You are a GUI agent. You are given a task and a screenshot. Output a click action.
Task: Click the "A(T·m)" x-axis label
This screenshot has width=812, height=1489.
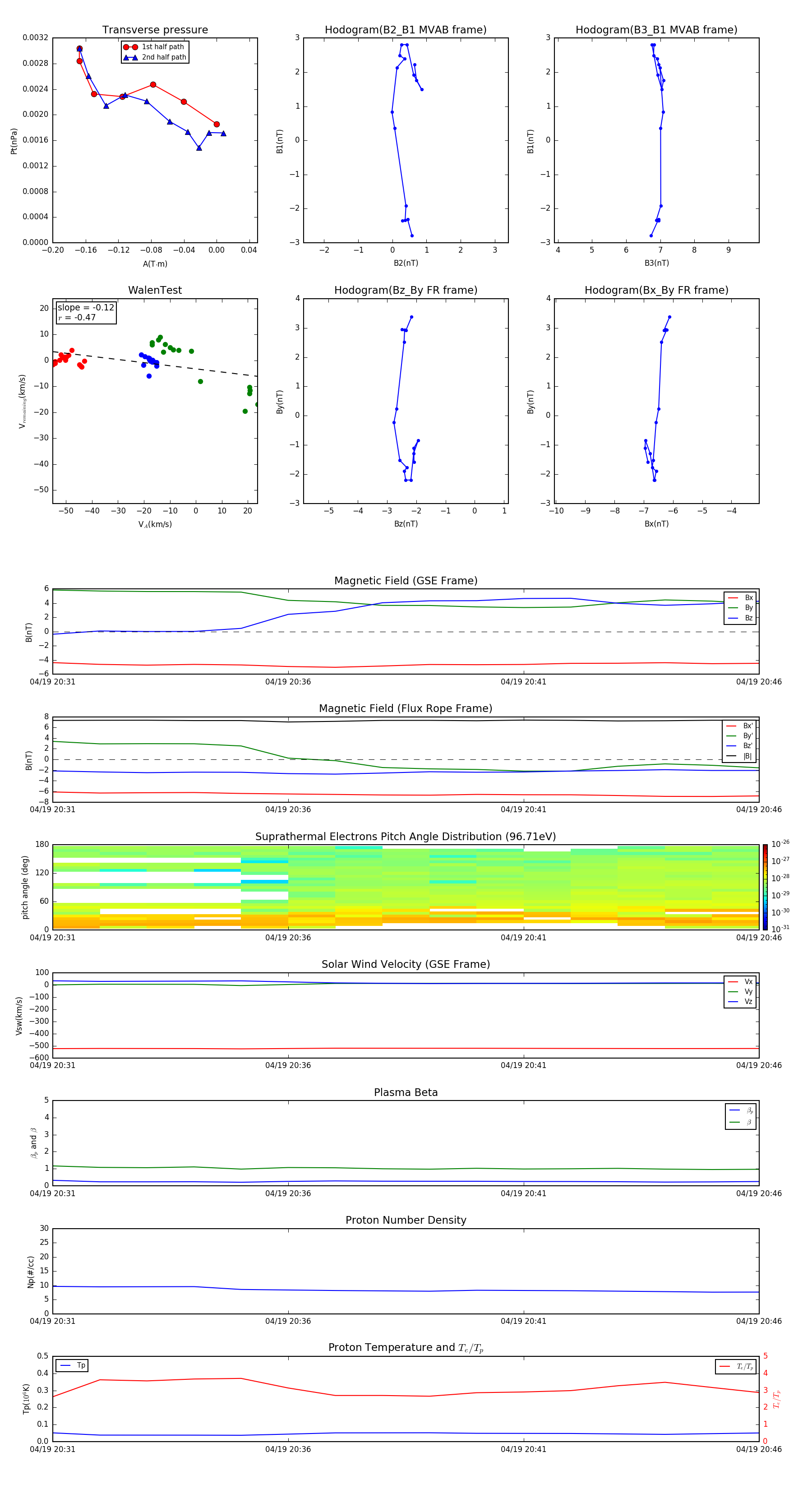pos(155,264)
